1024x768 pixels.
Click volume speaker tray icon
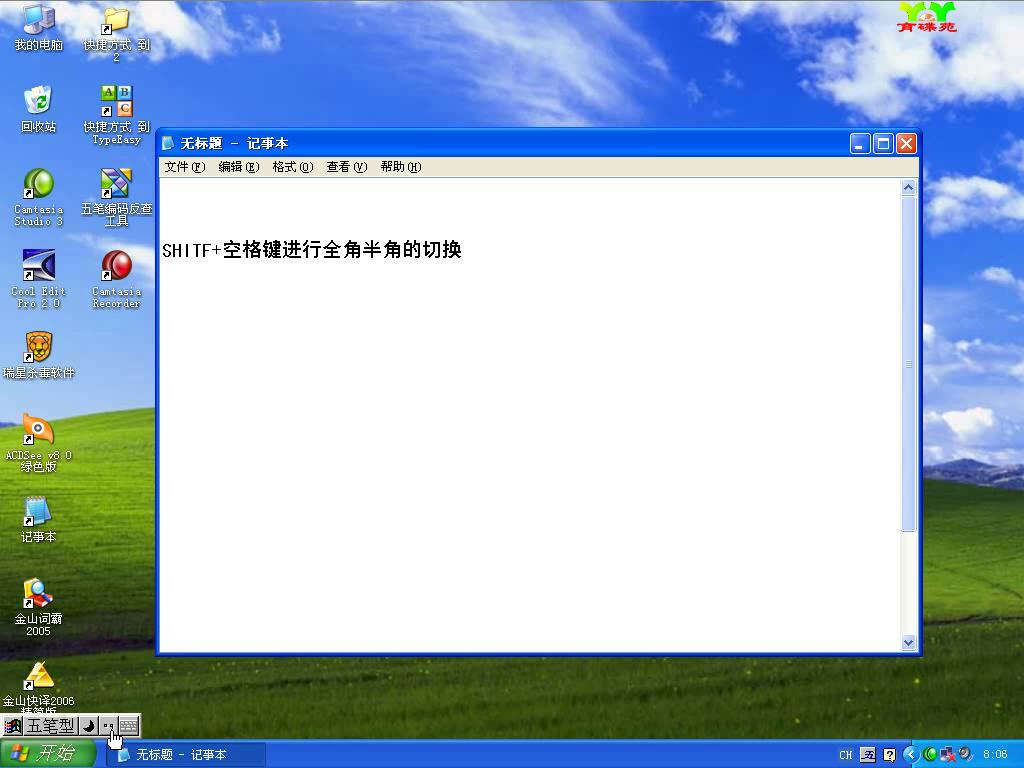965,755
